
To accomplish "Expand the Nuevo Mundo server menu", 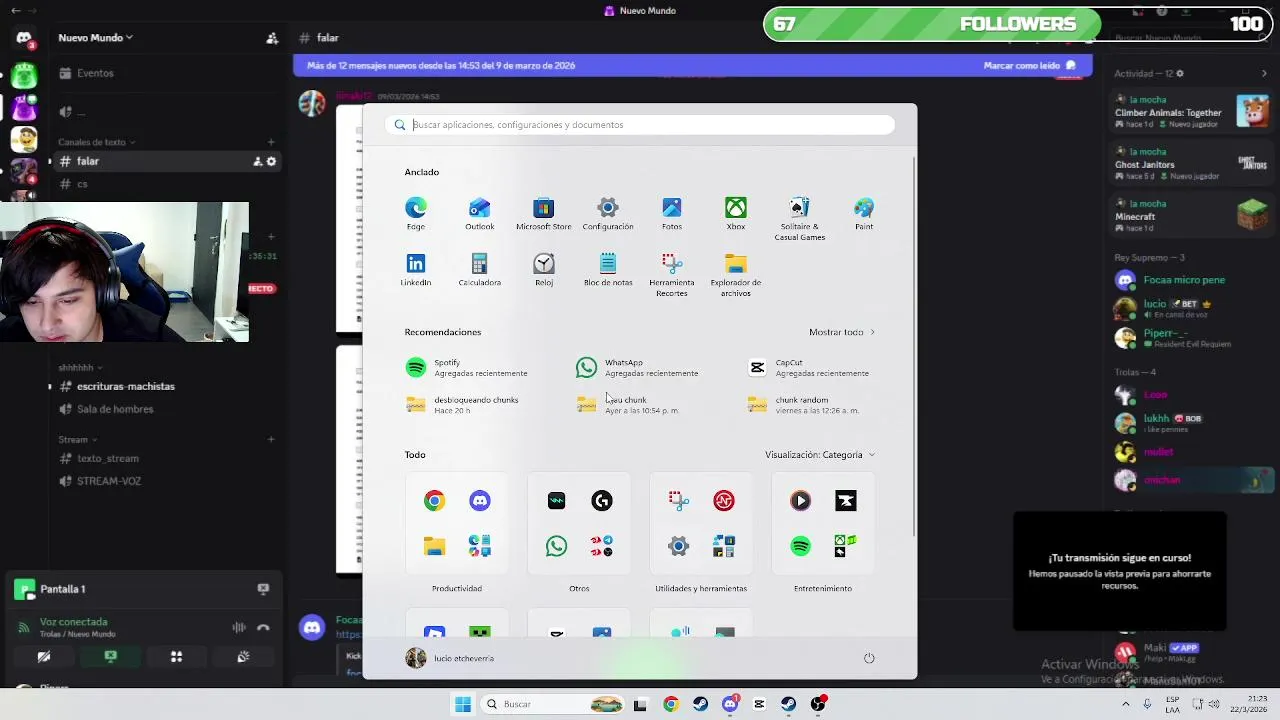I will coord(95,38).
